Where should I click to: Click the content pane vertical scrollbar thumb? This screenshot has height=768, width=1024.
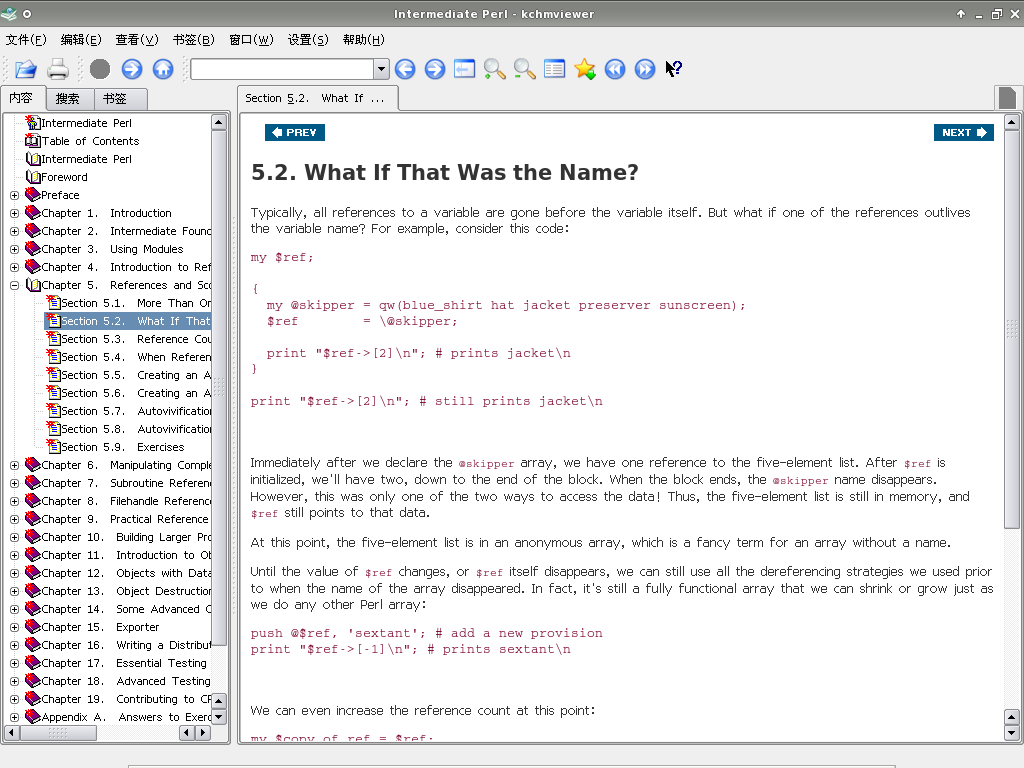point(1012,329)
